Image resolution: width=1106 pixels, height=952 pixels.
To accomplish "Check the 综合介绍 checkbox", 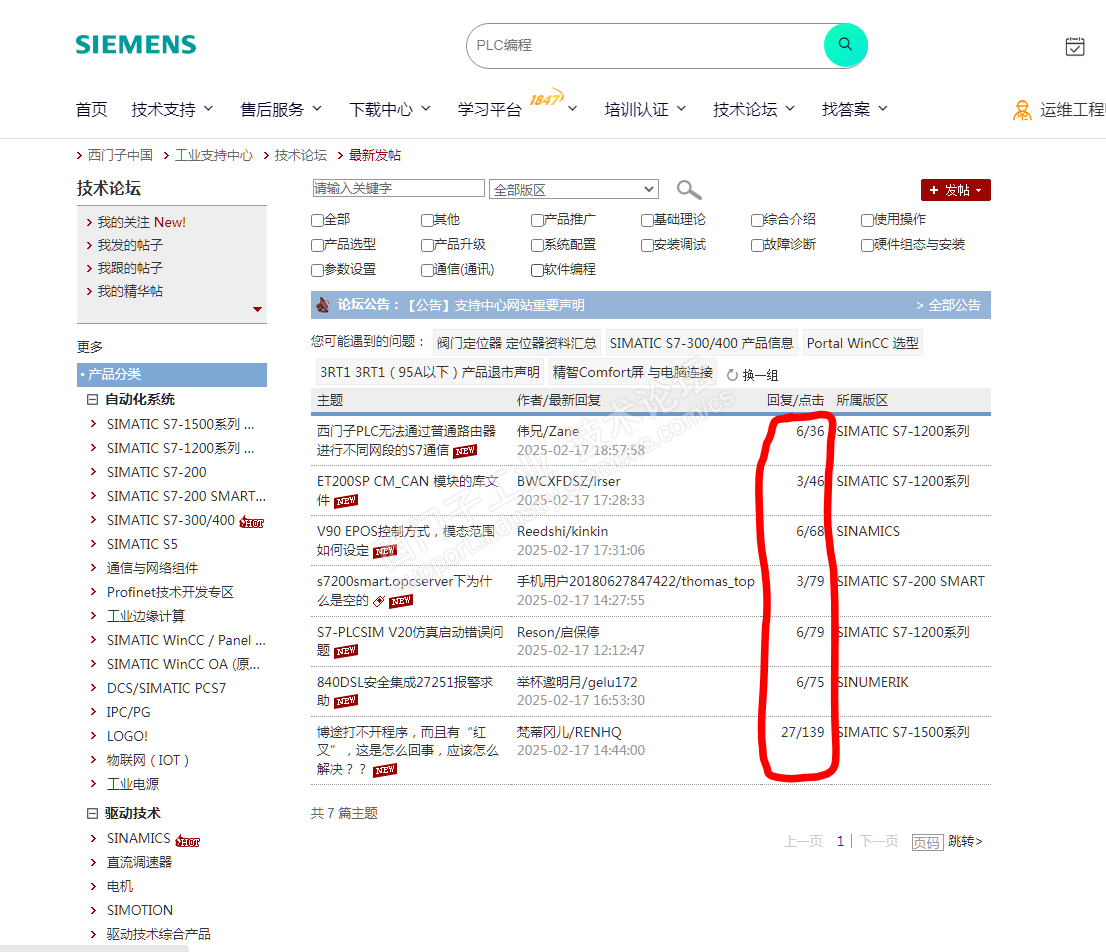I will [758, 220].
